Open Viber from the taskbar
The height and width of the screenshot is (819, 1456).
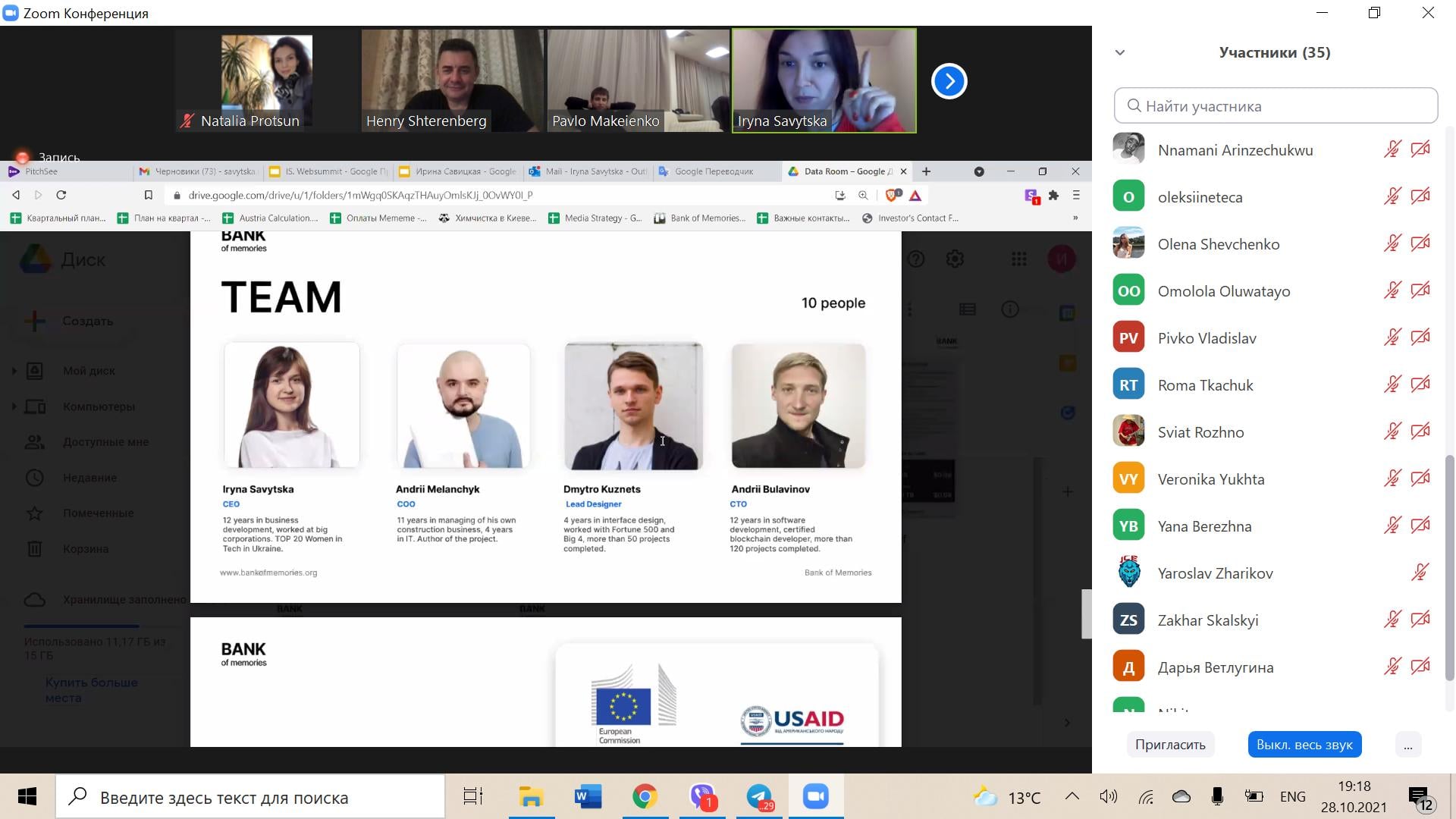[702, 797]
